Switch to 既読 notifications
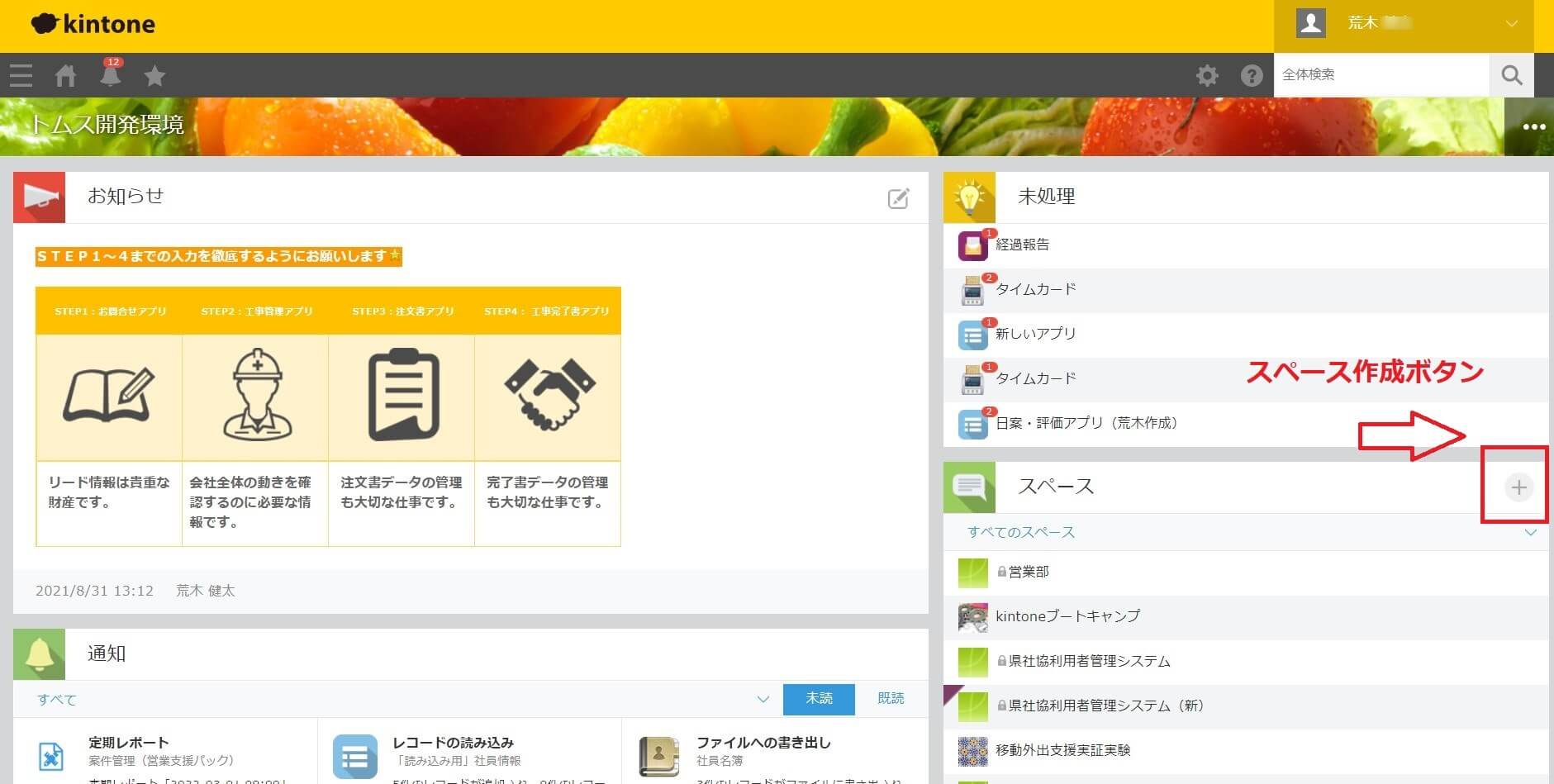1554x784 pixels. [x=891, y=699]
